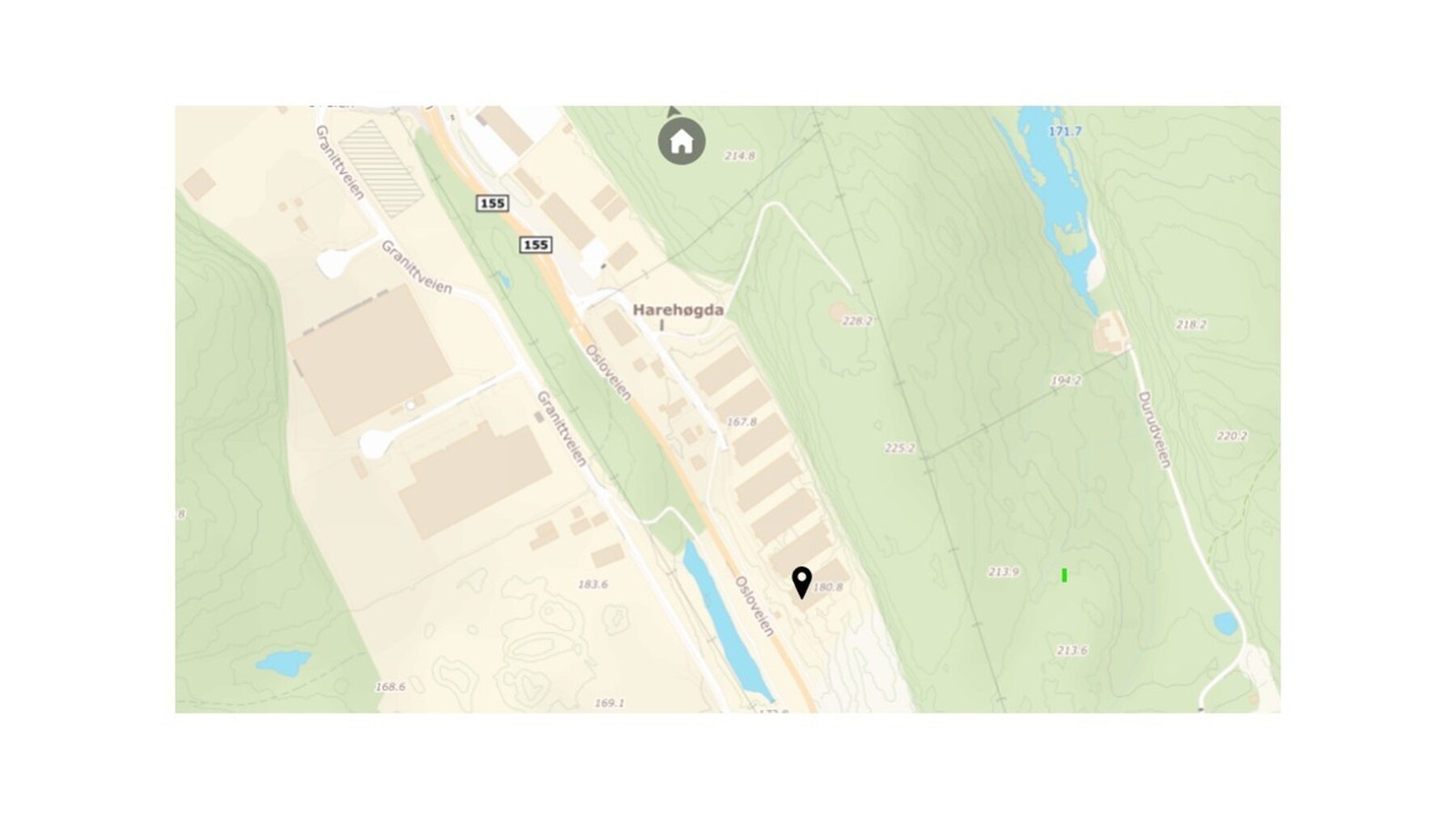Click the 167.8 elevation label
The height and width of the screenshot is (819, 1456).
[742, 421]
